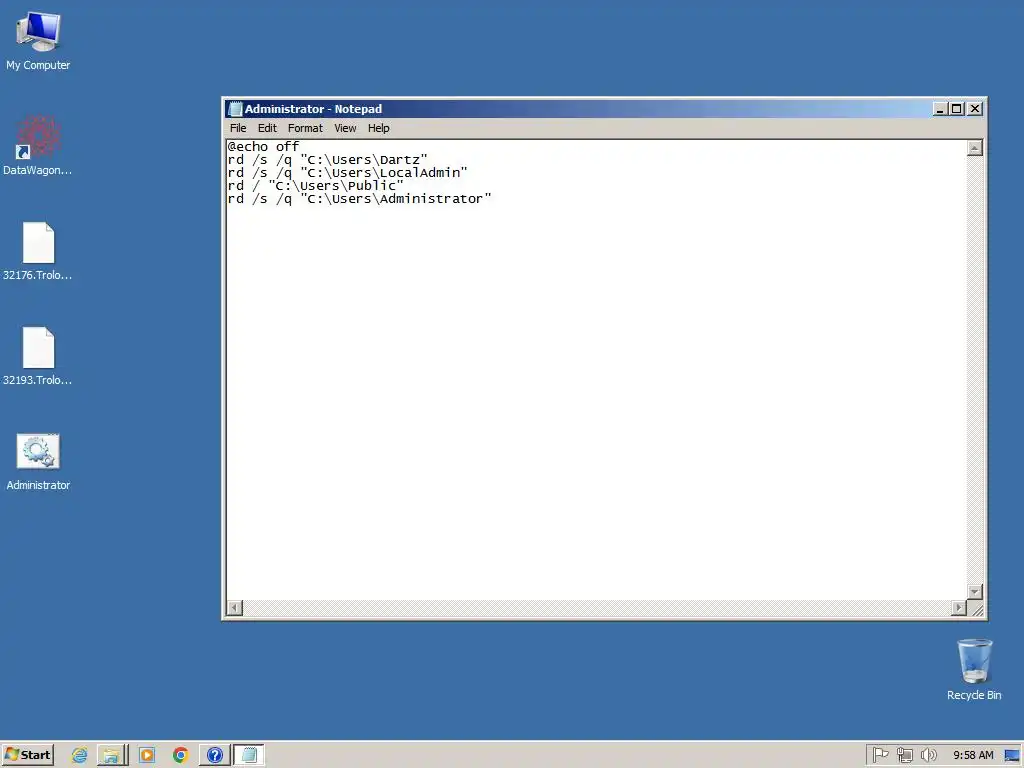Click the '@echo off' line
1024x768 pixels.
(x=263, y=146)
